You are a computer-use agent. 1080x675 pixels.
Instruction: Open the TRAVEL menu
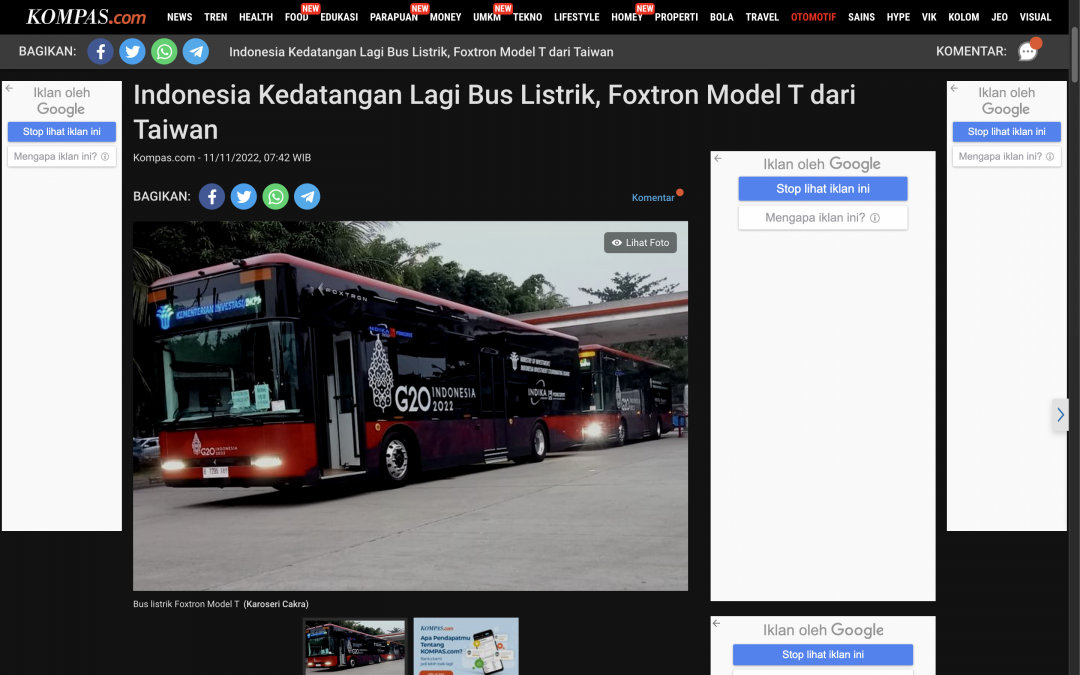click(x=762, y=17)
